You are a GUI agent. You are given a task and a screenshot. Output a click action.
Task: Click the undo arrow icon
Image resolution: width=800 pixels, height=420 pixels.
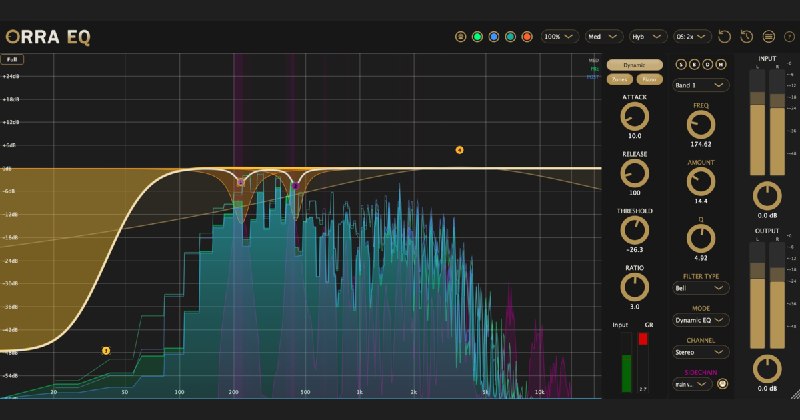coord(724,37)
